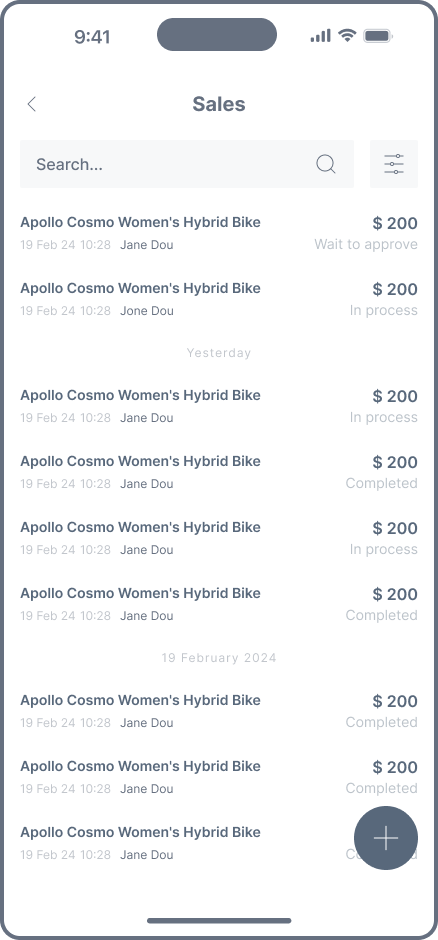Open first sale under 19 February 2024

219,711
